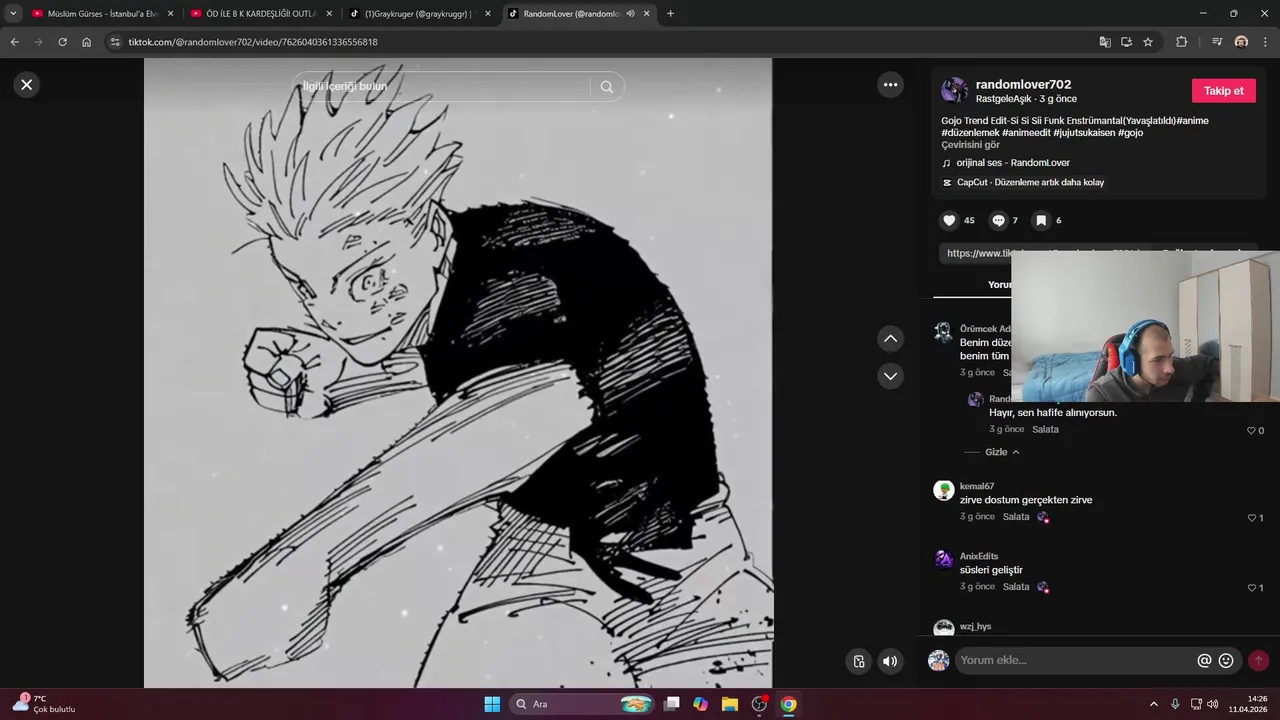1280x720 pixels.
Task: Open File Explorer from taskbar
Action: pyautogui.click(x=730, y=704)
